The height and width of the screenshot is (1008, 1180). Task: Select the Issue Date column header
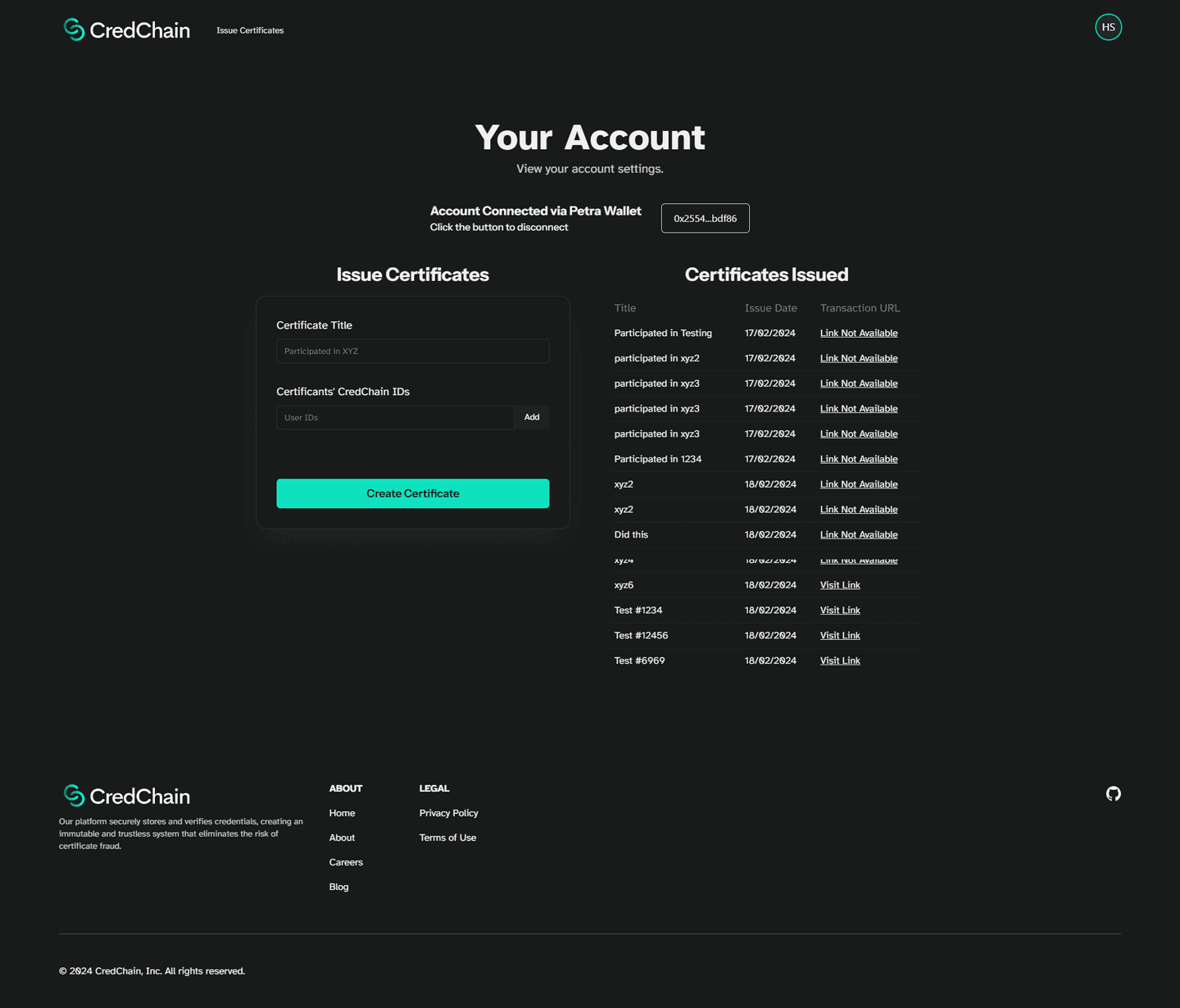(770, 308)
